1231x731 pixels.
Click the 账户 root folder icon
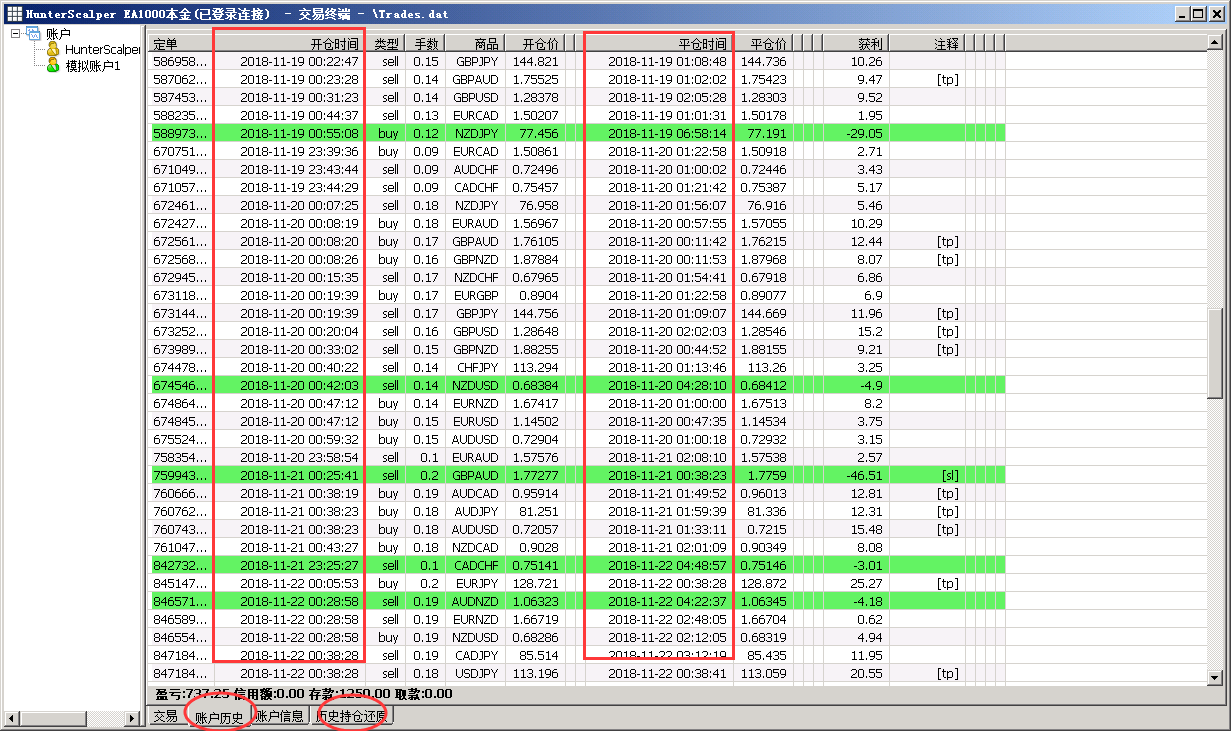pyautogui.click(x=34, y=34)
